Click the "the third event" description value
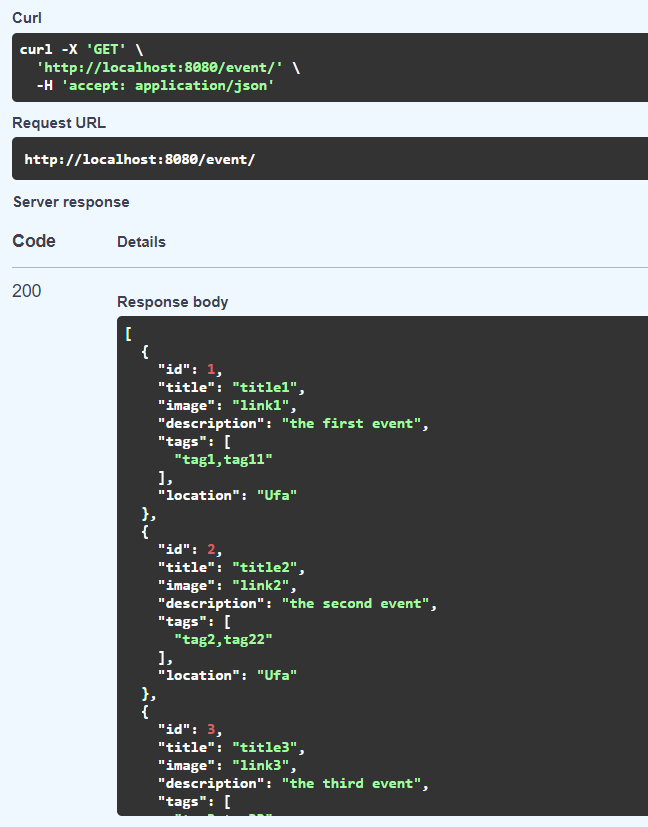This screenshot has width=648, height=827. click(x=351, y=783)
